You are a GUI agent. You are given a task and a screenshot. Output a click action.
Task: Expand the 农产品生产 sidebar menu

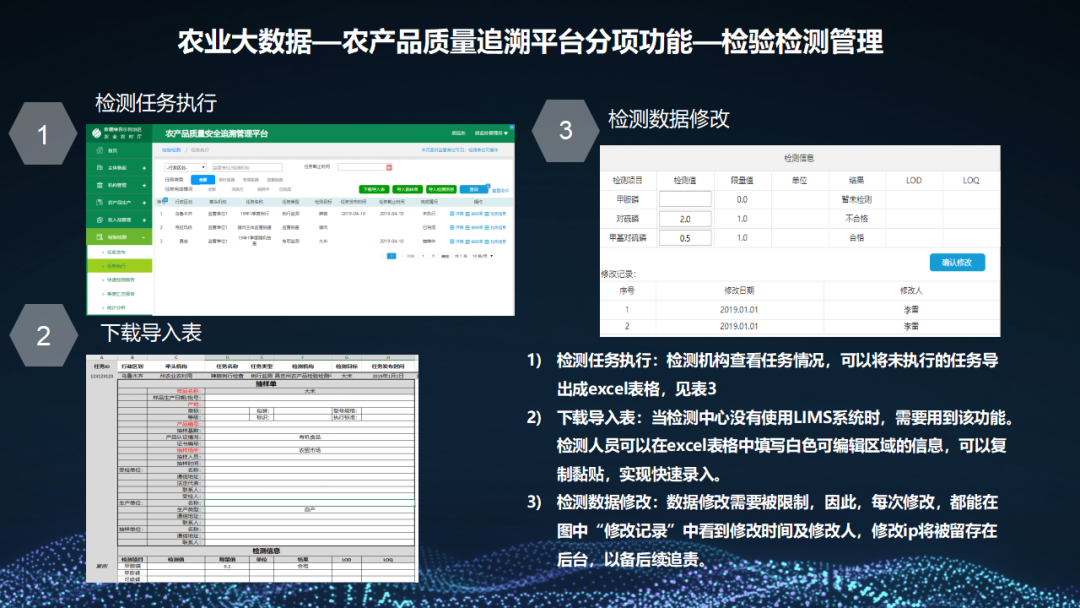pyautogui.click(x=144, y=202)
